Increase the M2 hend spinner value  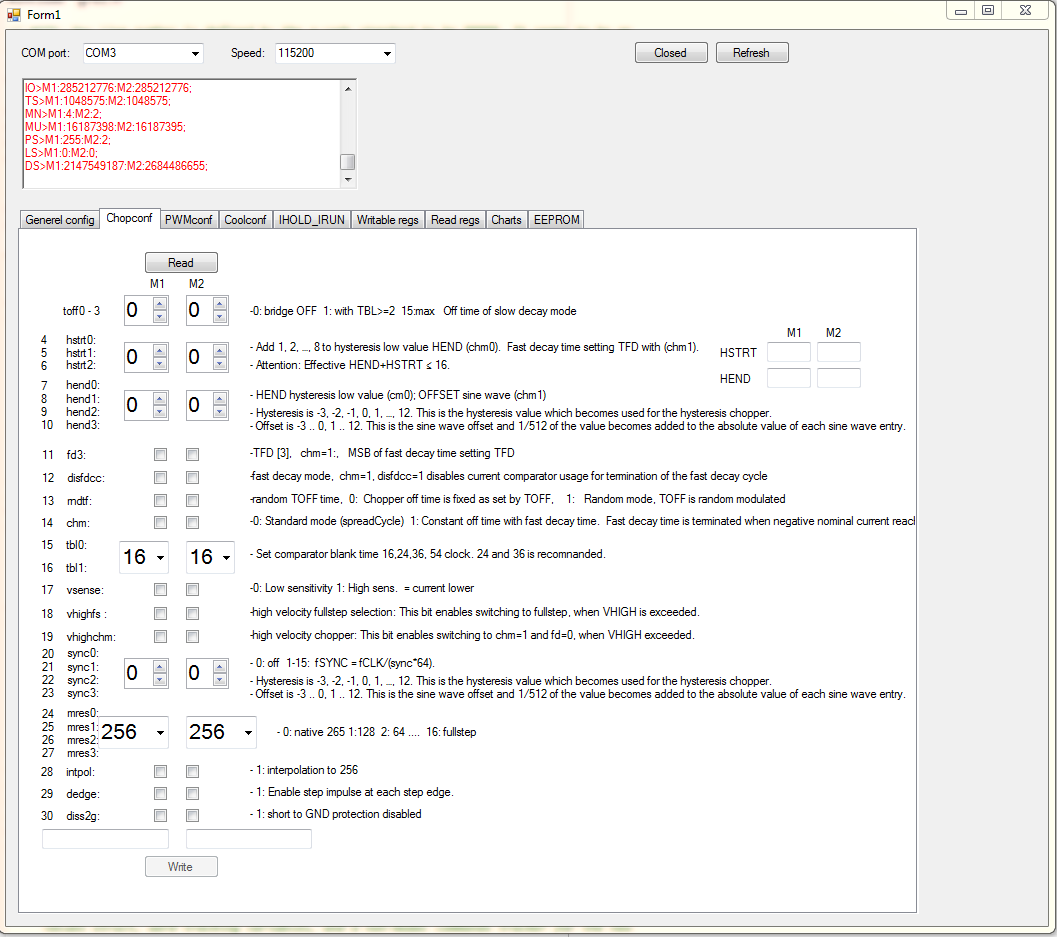pos(221,398)
